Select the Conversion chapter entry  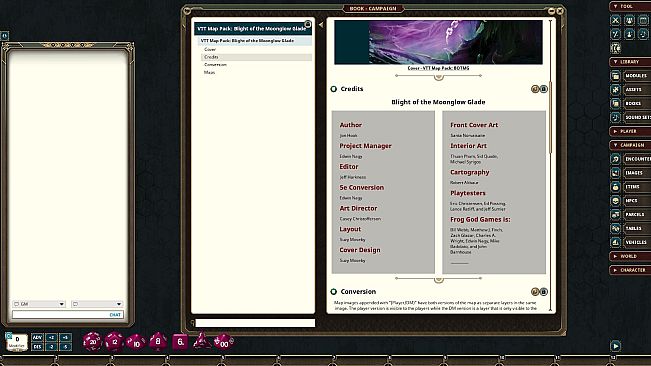pyautogui.click(x=256, y=65)
